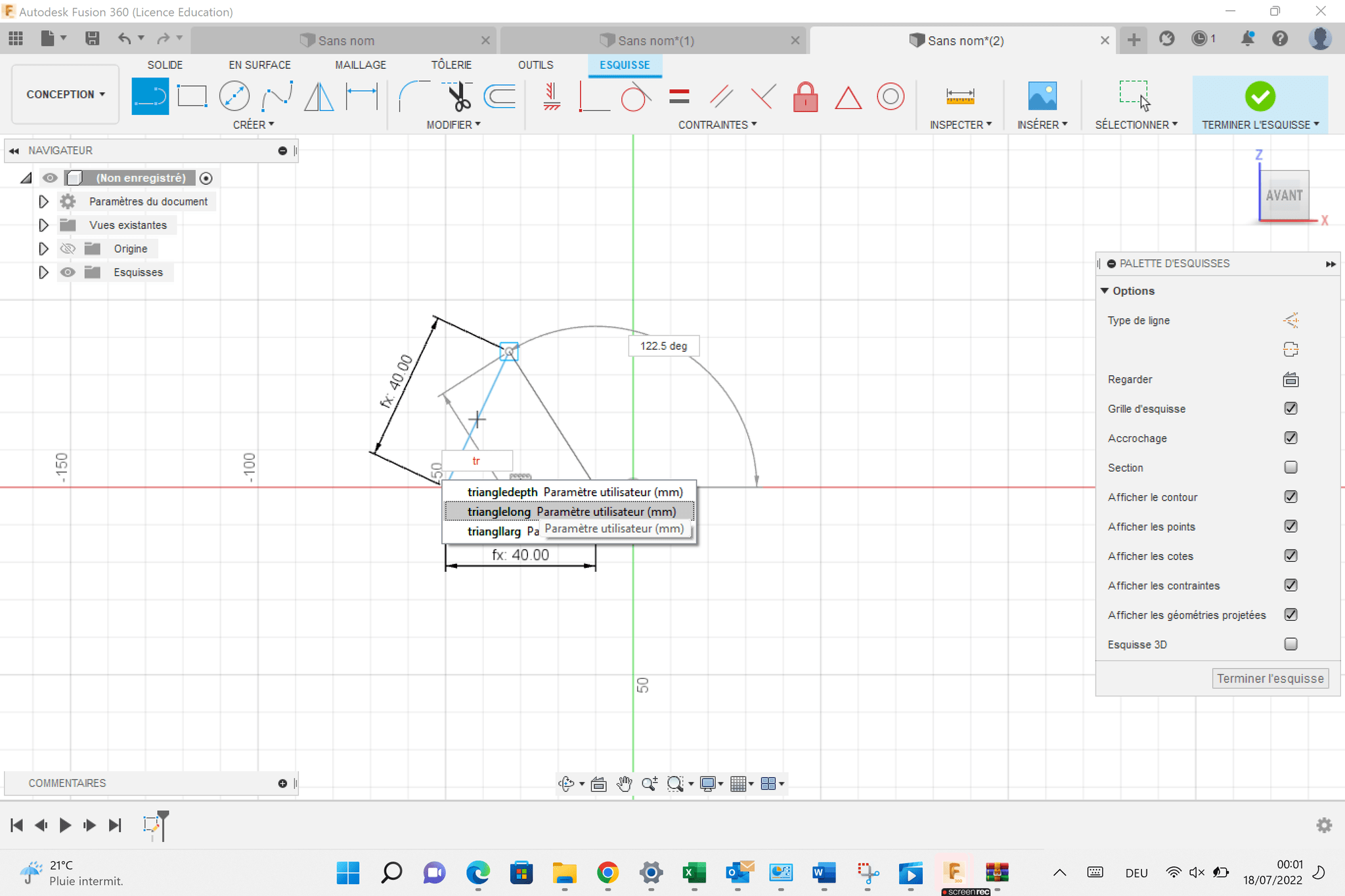Screen dimensions: 1345x896
Task: Apply the Fix/Unfix lock constraint
Action: click(x=805, y=97)
